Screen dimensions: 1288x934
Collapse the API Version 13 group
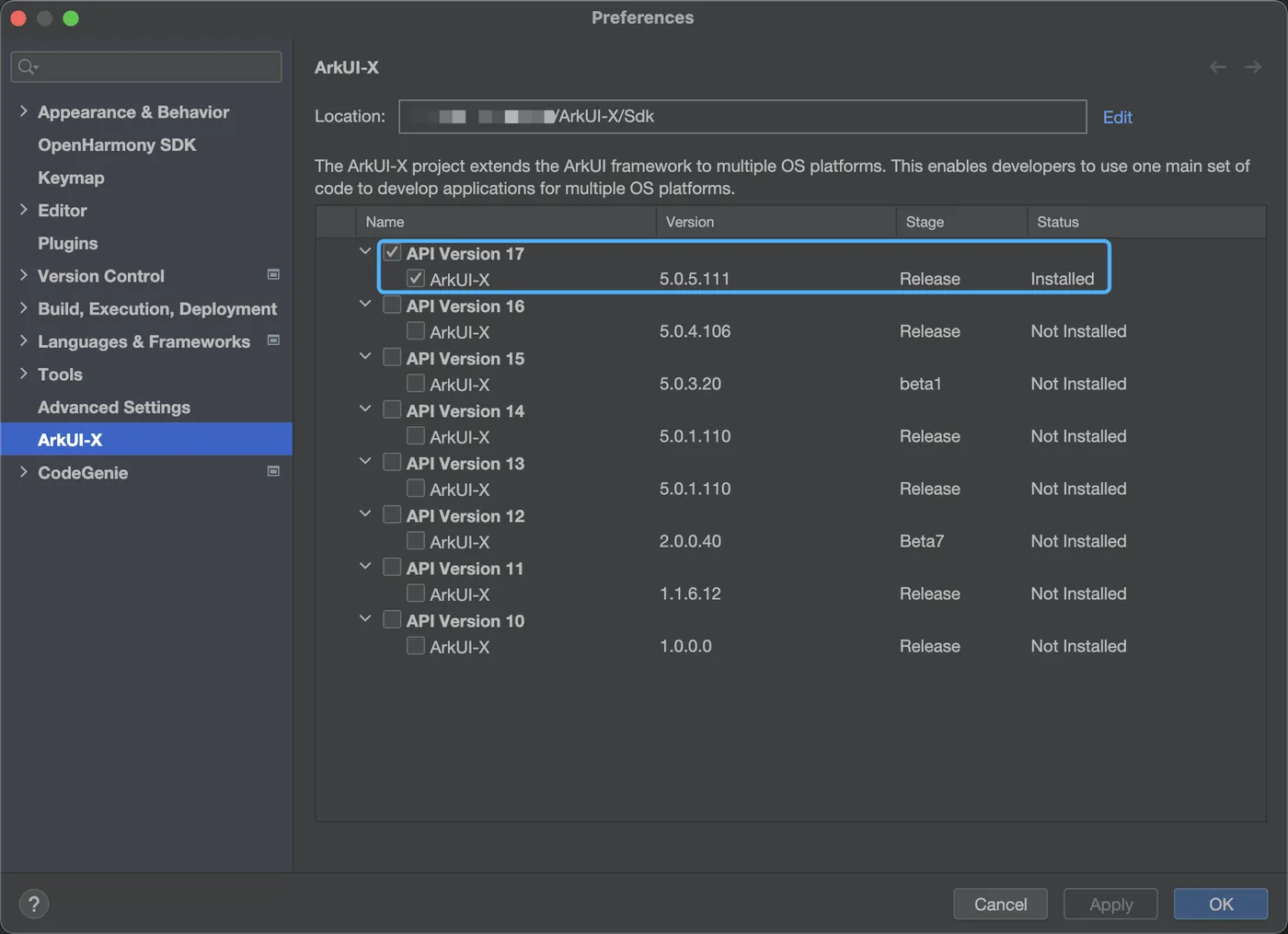pos(365,461)
